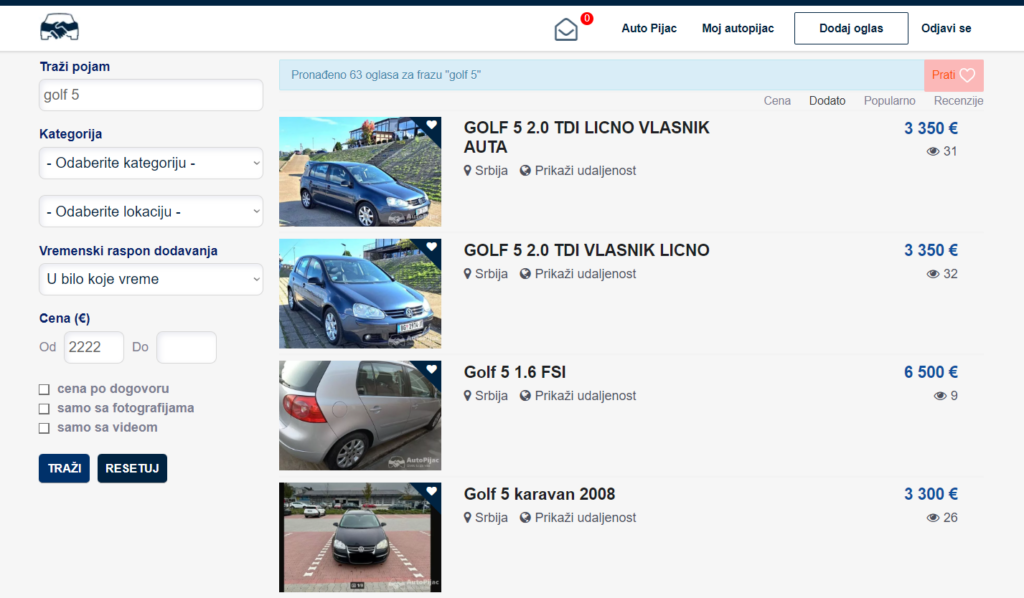Open the Odaberite lokaciju dropdown
The width and height of the screenshot is (1024, 598).
[151, 212]
